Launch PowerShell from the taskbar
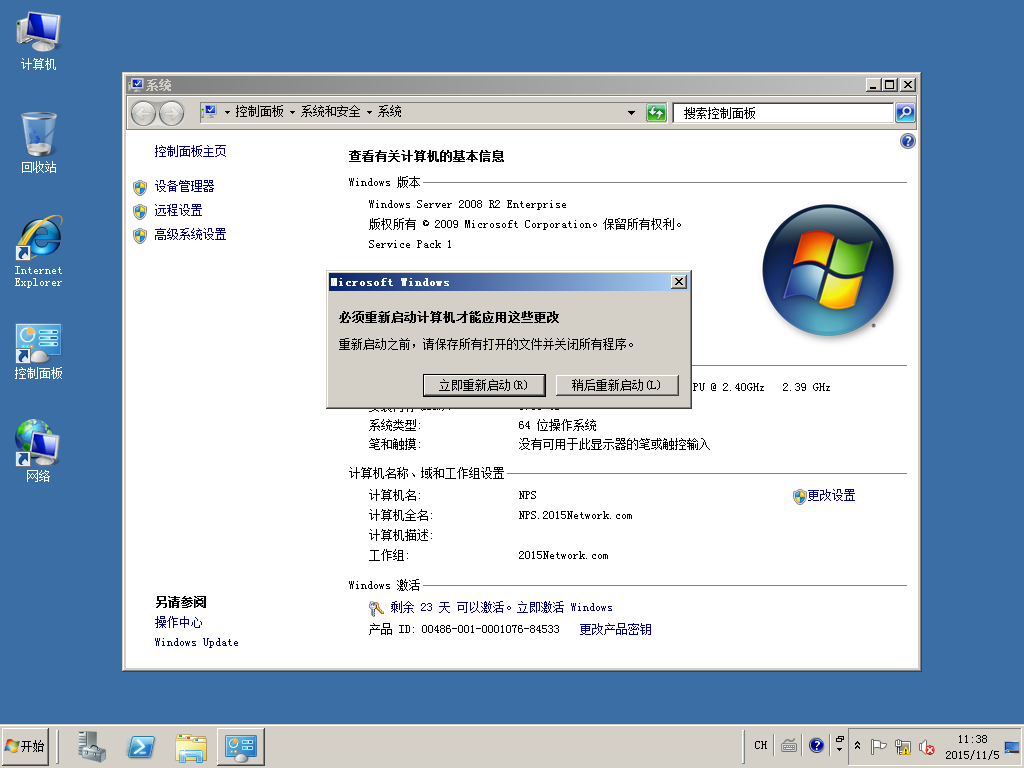The width and height of the screenshot is (1024, 768). coord(141,746)
